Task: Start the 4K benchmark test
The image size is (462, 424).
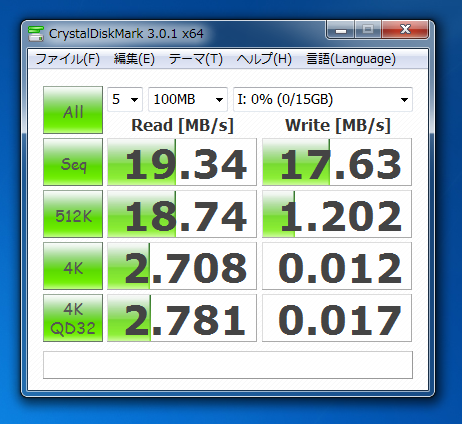Action: (73, 266)
